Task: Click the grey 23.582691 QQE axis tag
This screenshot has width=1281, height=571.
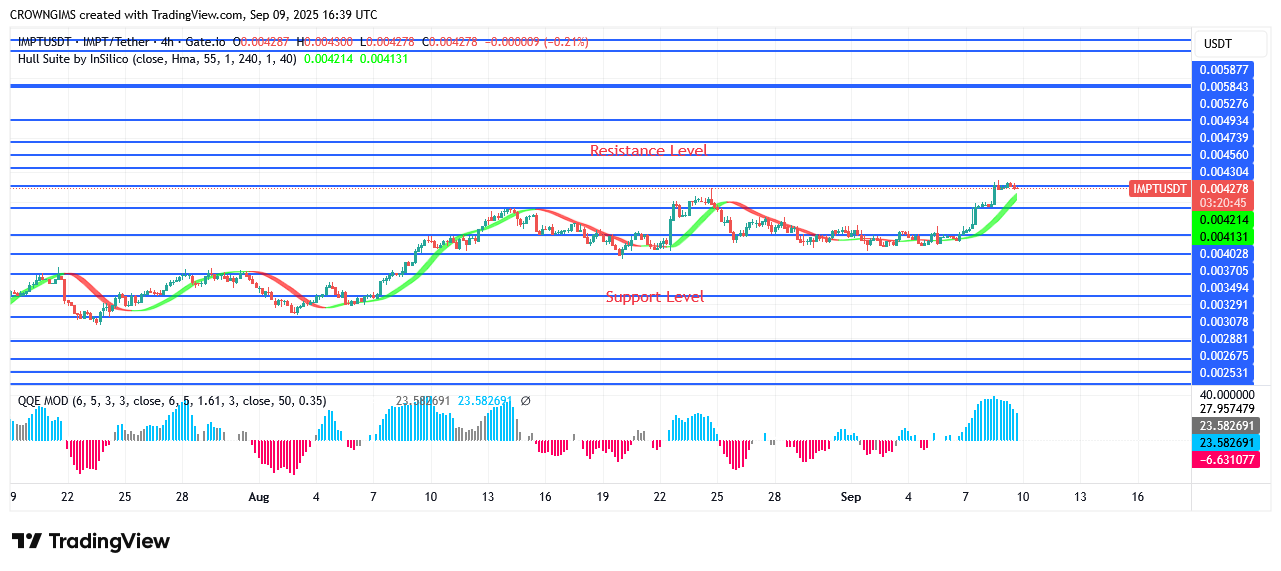Action: point(1223,425)
